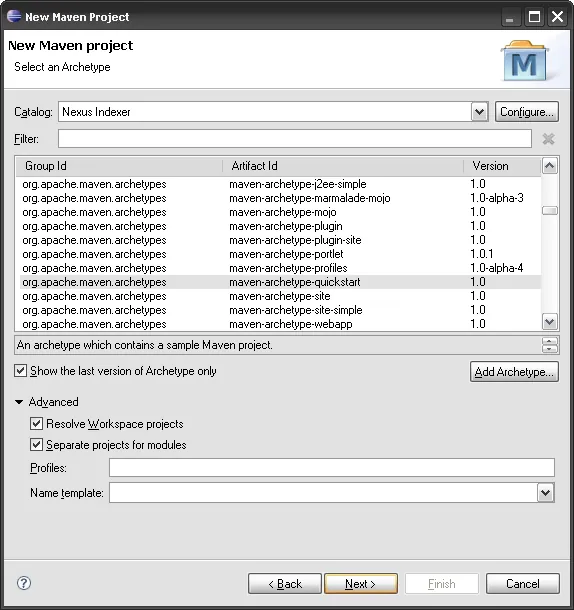The width and height of the screenshot is (574, 610).
Task: Select maven-archetype-marmalade-mojo row
Action: click(279, 198)
